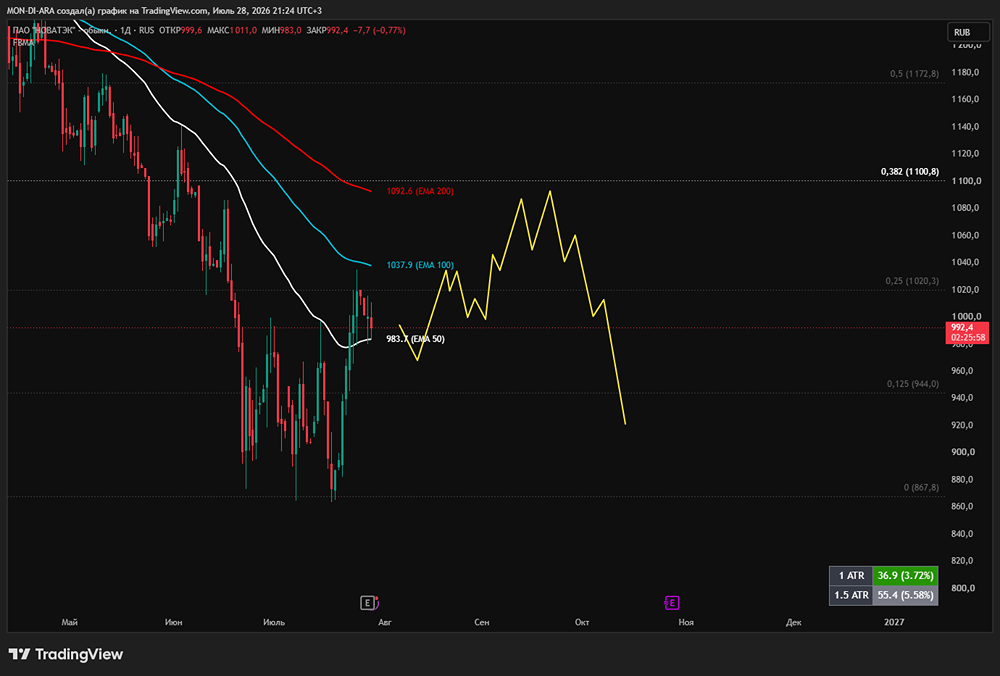Click the 2027 label on time axis
Viewport: 1000px width, 676px height.
coord(894,622)
